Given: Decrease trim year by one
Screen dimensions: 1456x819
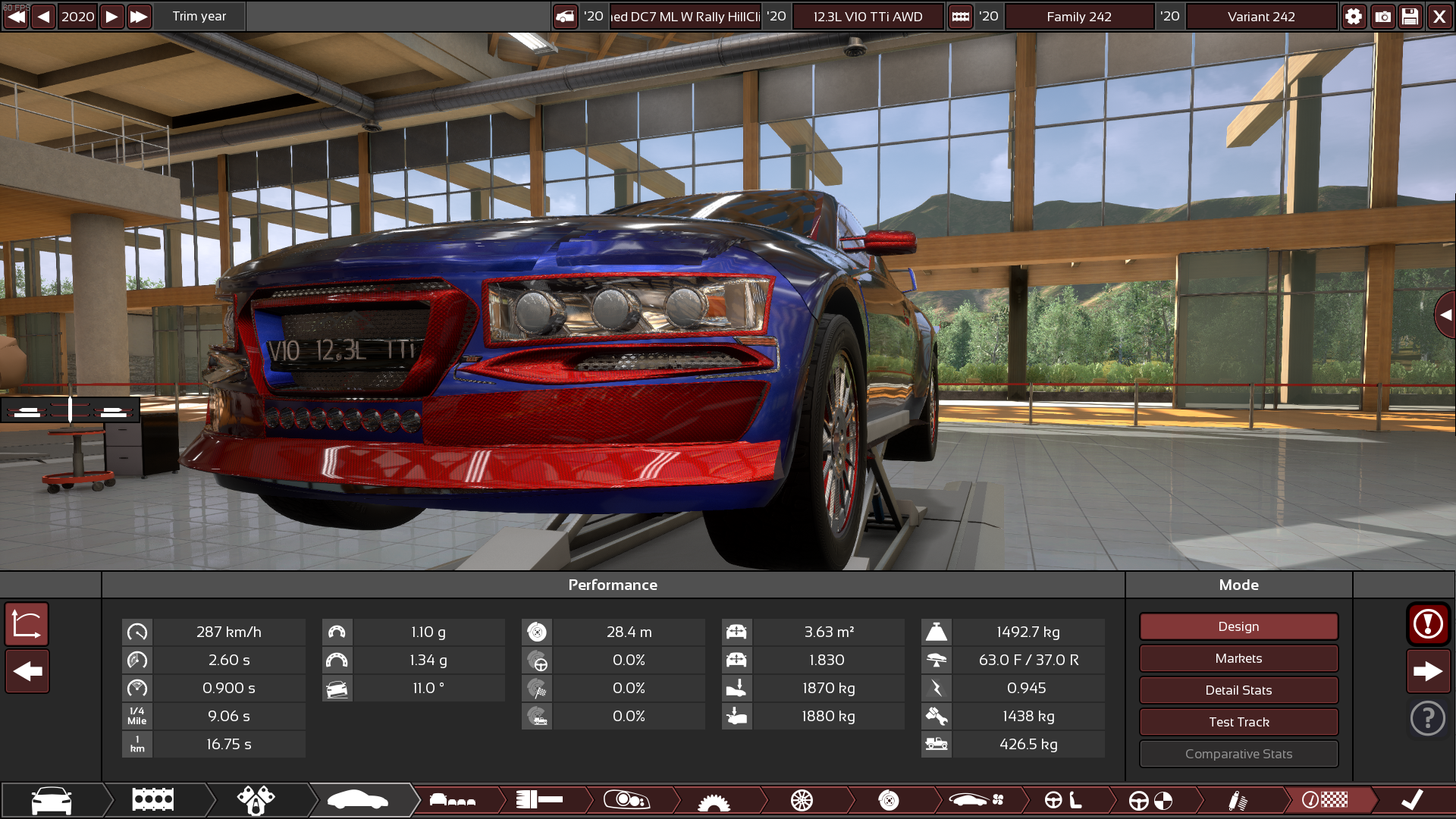Looking at the screenshot, I should coord(43,16).
